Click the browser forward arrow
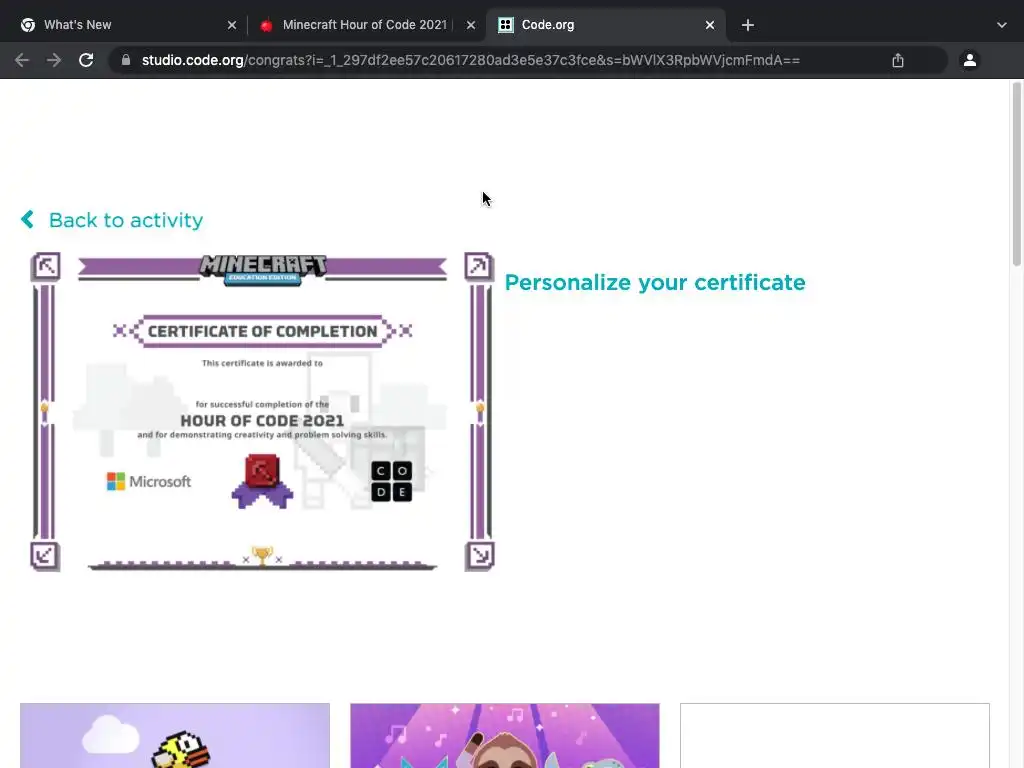This screenshot has height=768, width=1024. click(x=54, y=60)
